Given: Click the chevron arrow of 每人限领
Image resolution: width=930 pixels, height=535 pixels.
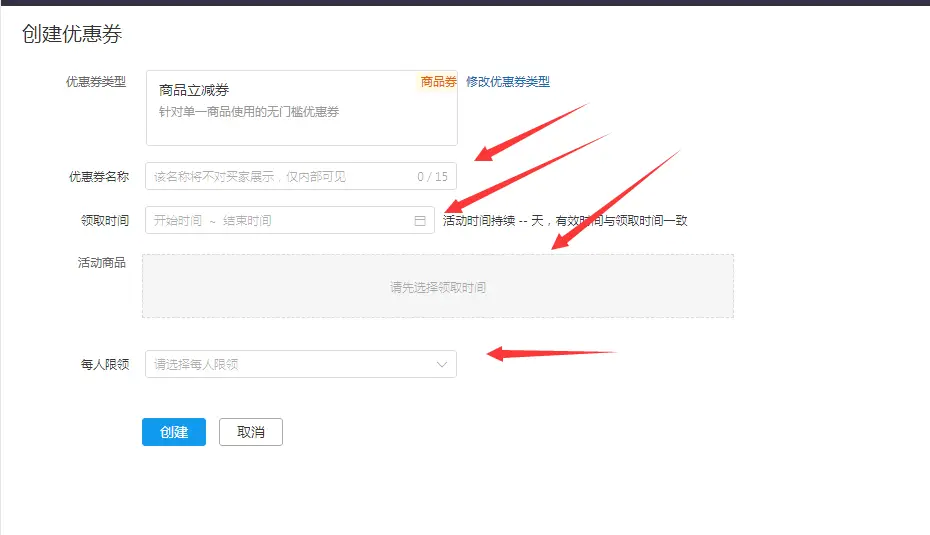Looking at the screenshot, I should click(442, 364).
